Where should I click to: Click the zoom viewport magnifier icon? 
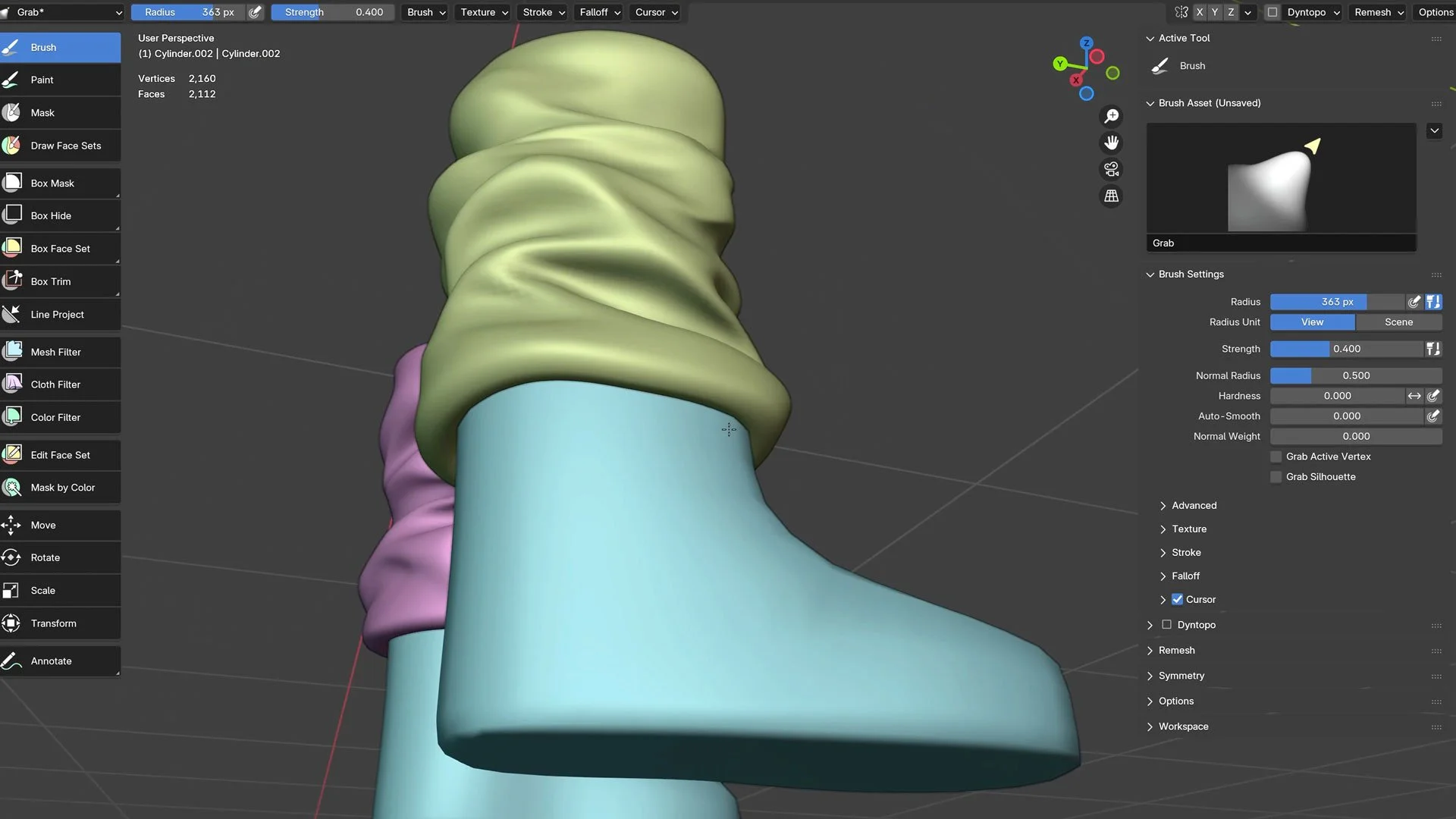click(1112, 116)
